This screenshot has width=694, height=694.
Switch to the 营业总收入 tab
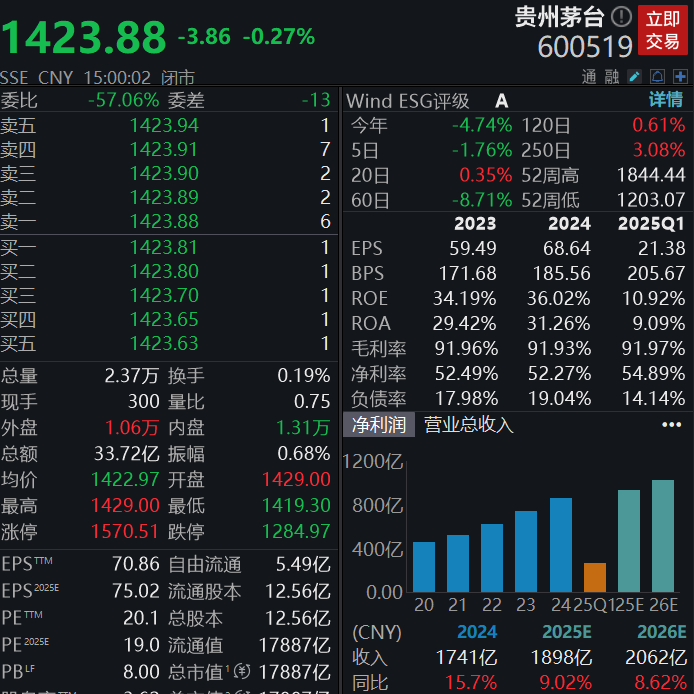469,425
